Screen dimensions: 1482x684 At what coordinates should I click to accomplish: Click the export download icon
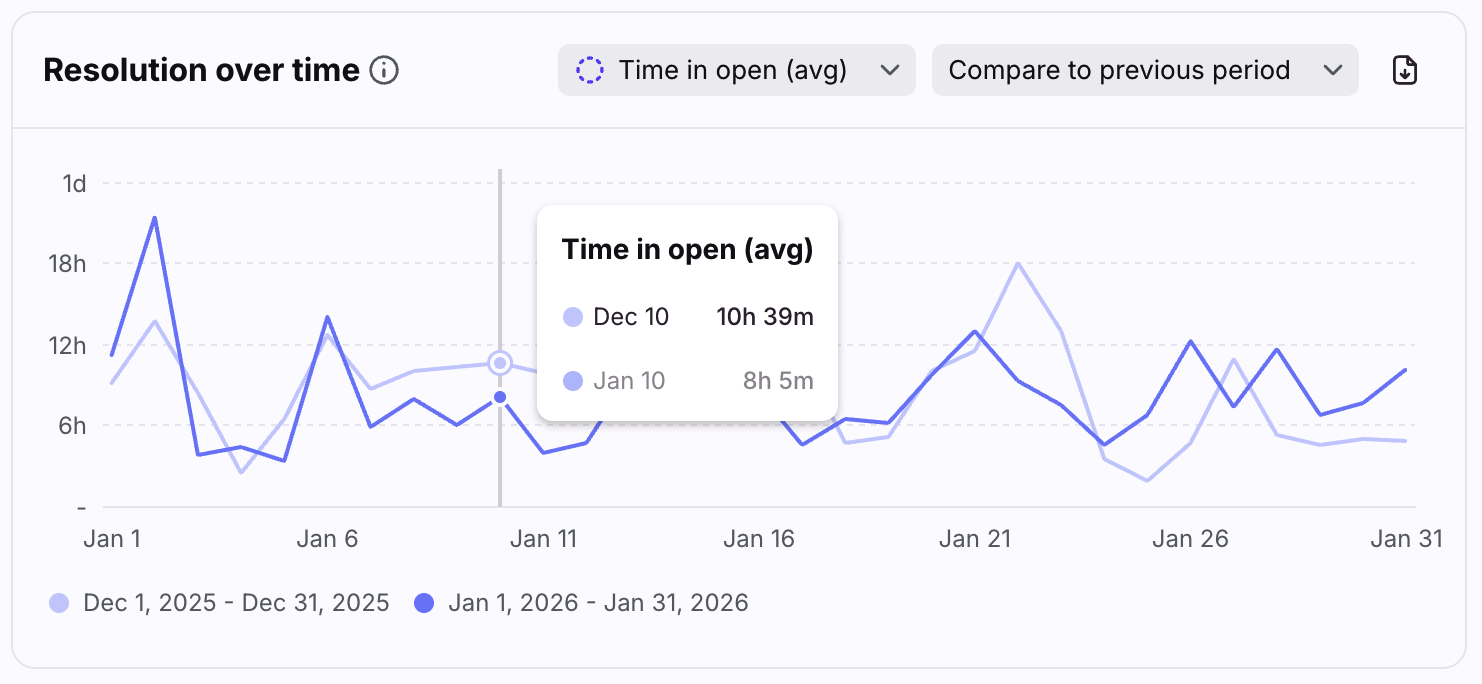coord(1405,70)
